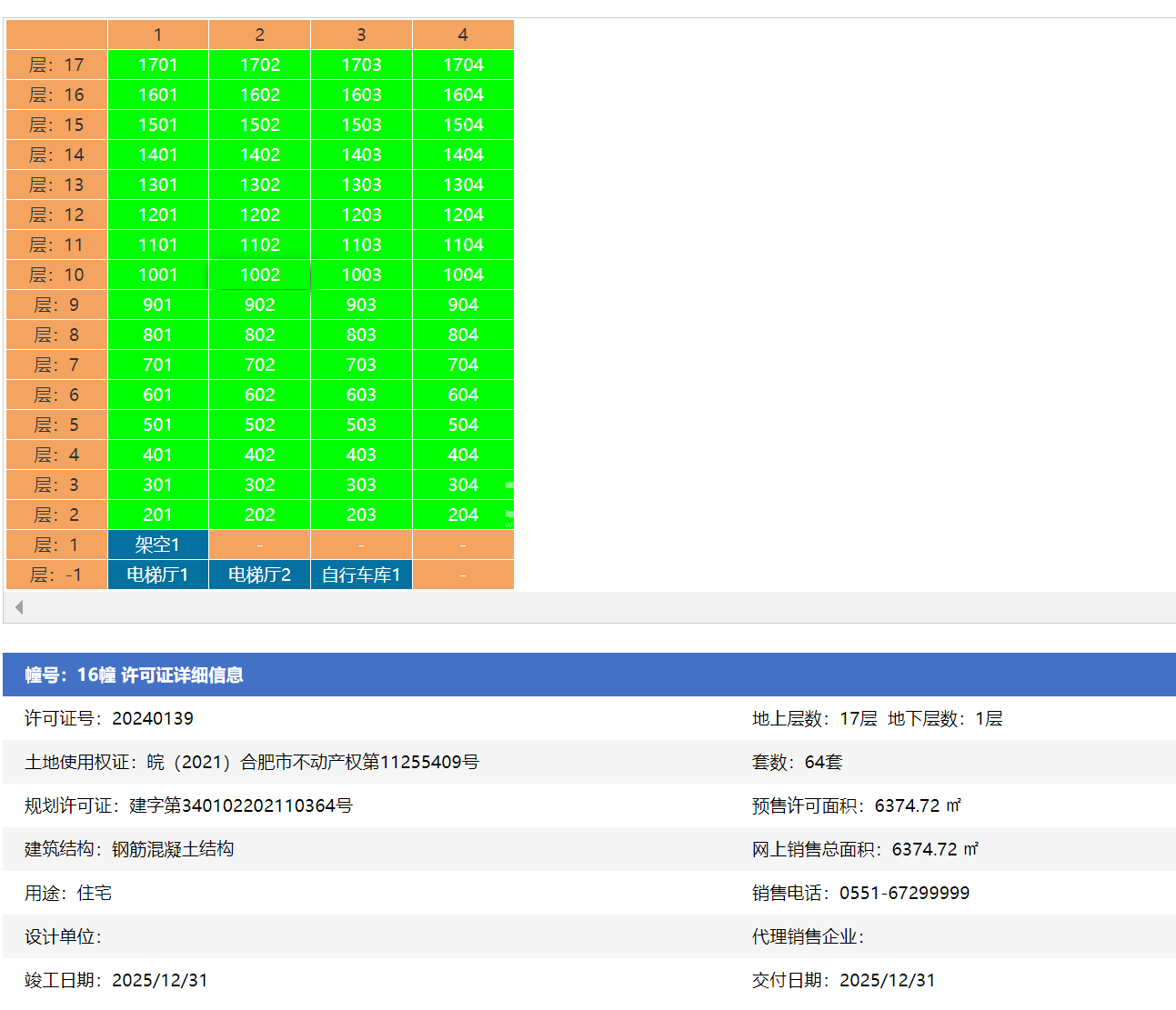Select unit 604
Screen dimensions: 1176x1010
tap(464, 395)
